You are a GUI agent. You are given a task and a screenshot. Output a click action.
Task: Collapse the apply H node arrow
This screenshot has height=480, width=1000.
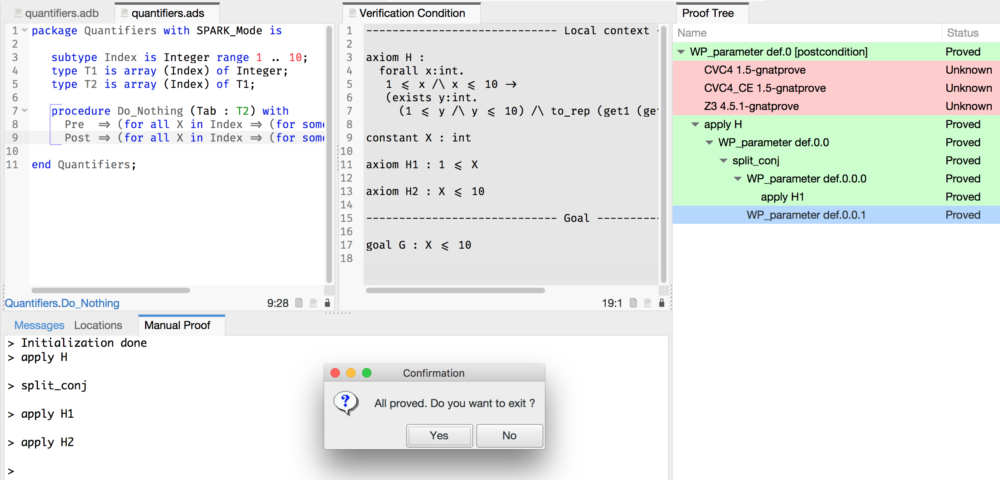(x=695, y=124)
